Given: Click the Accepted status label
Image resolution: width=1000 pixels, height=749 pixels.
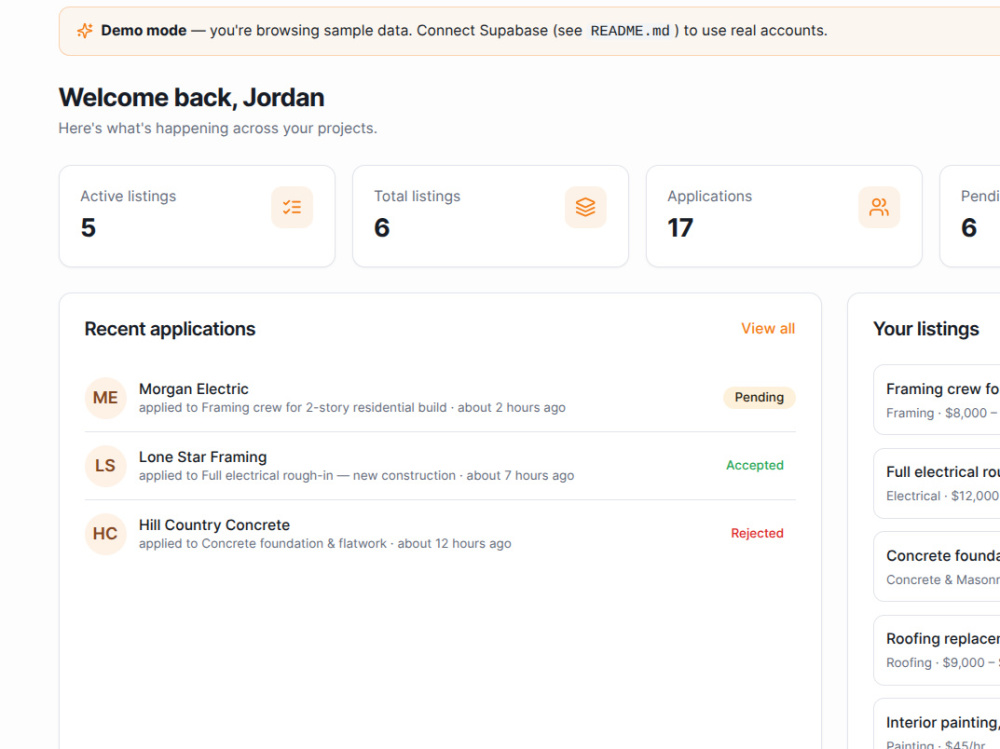Looking at the screenshot, I should coord(754,465).
